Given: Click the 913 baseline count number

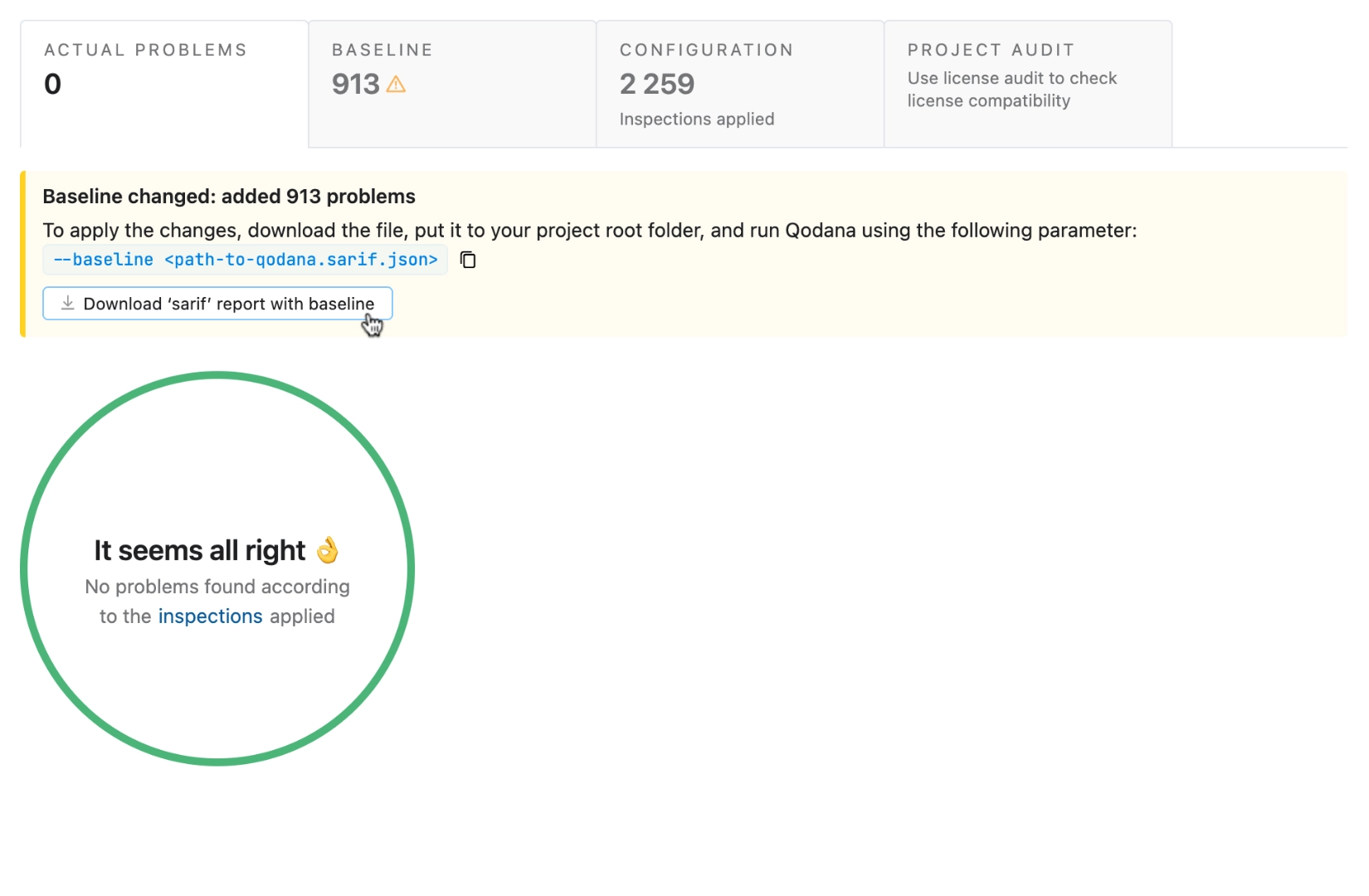Looking at the screenshot, I should (356, 84).
